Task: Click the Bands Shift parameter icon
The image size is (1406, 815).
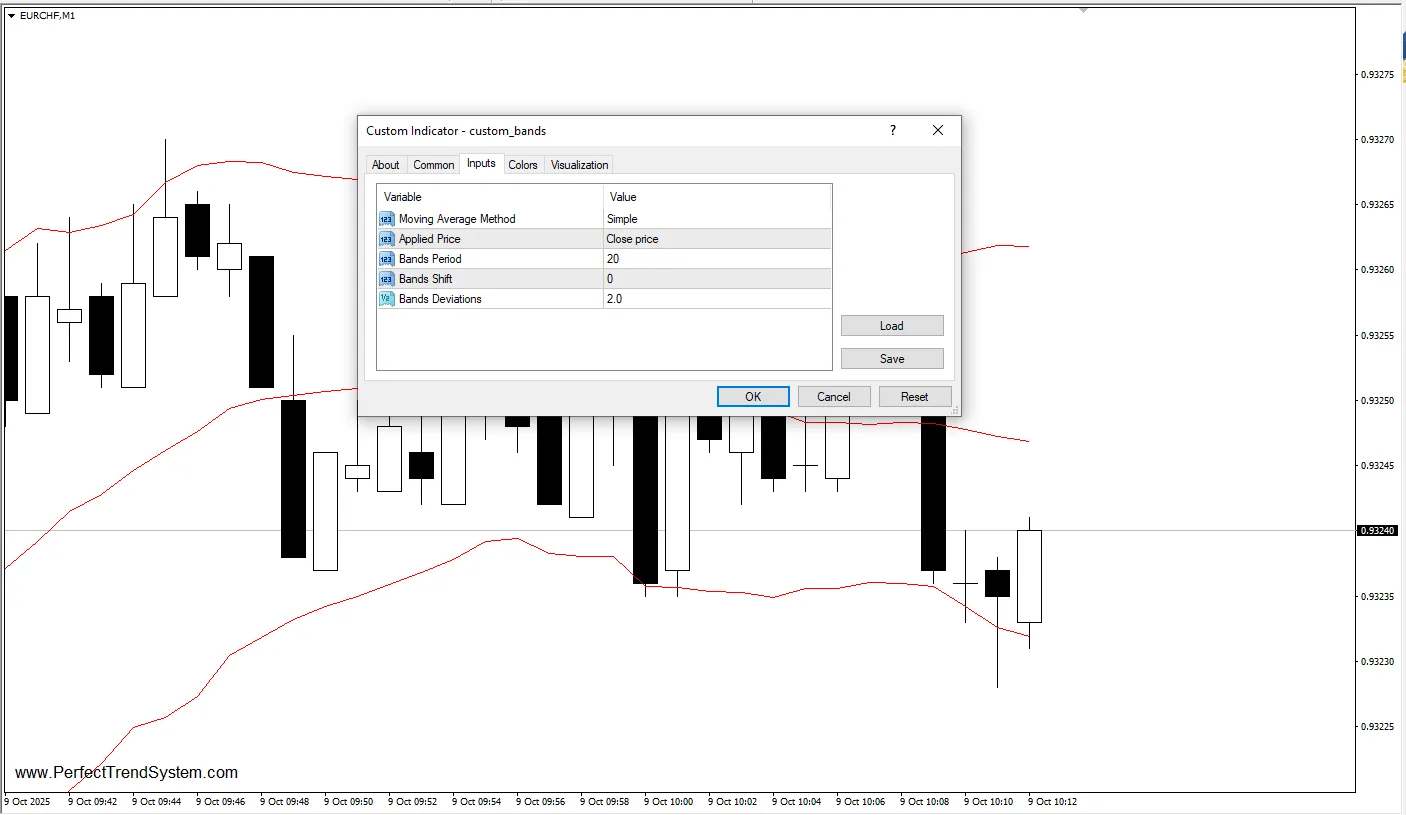Action: (386, 279)
